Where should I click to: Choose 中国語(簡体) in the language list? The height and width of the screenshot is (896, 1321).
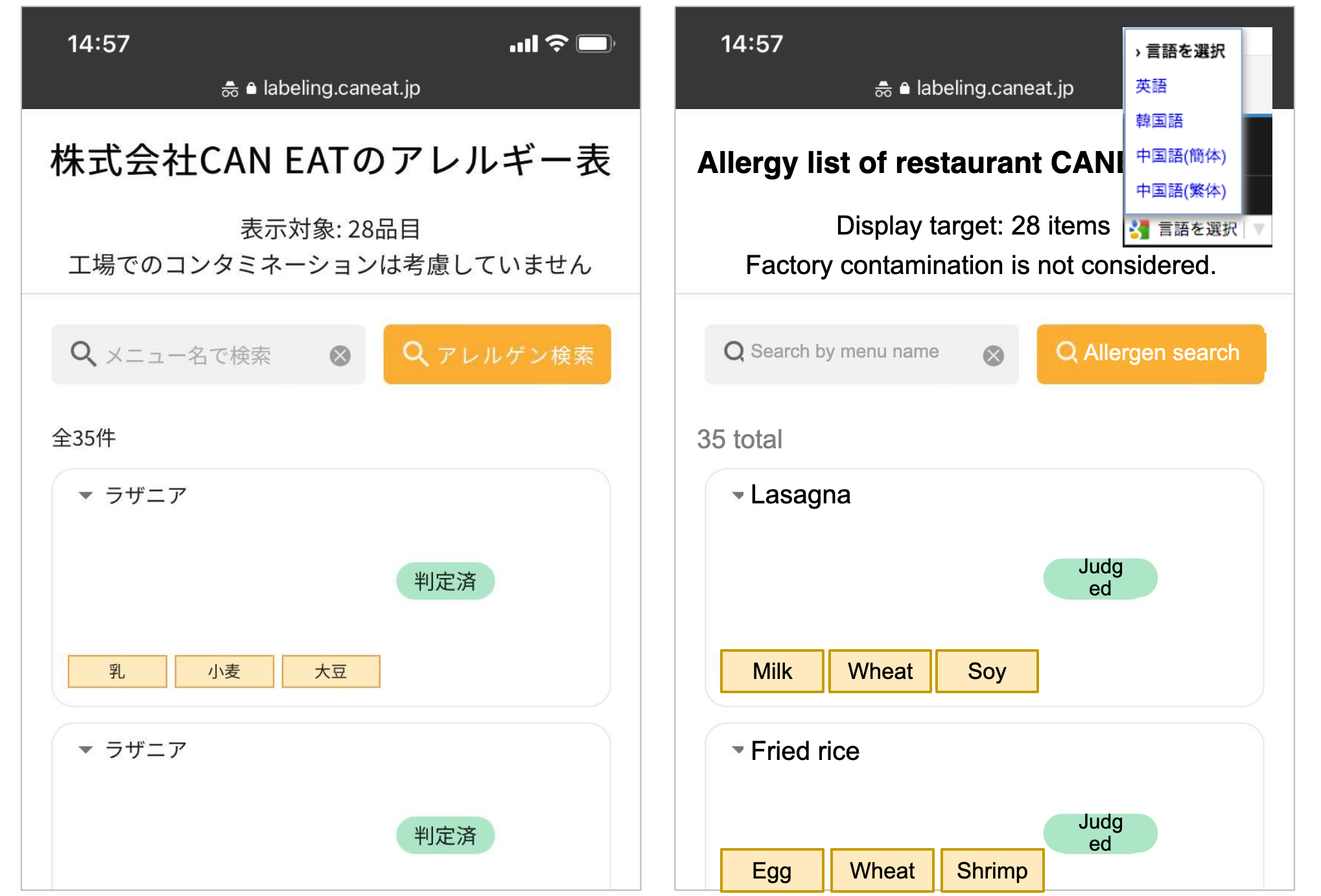pos(1180,156)
